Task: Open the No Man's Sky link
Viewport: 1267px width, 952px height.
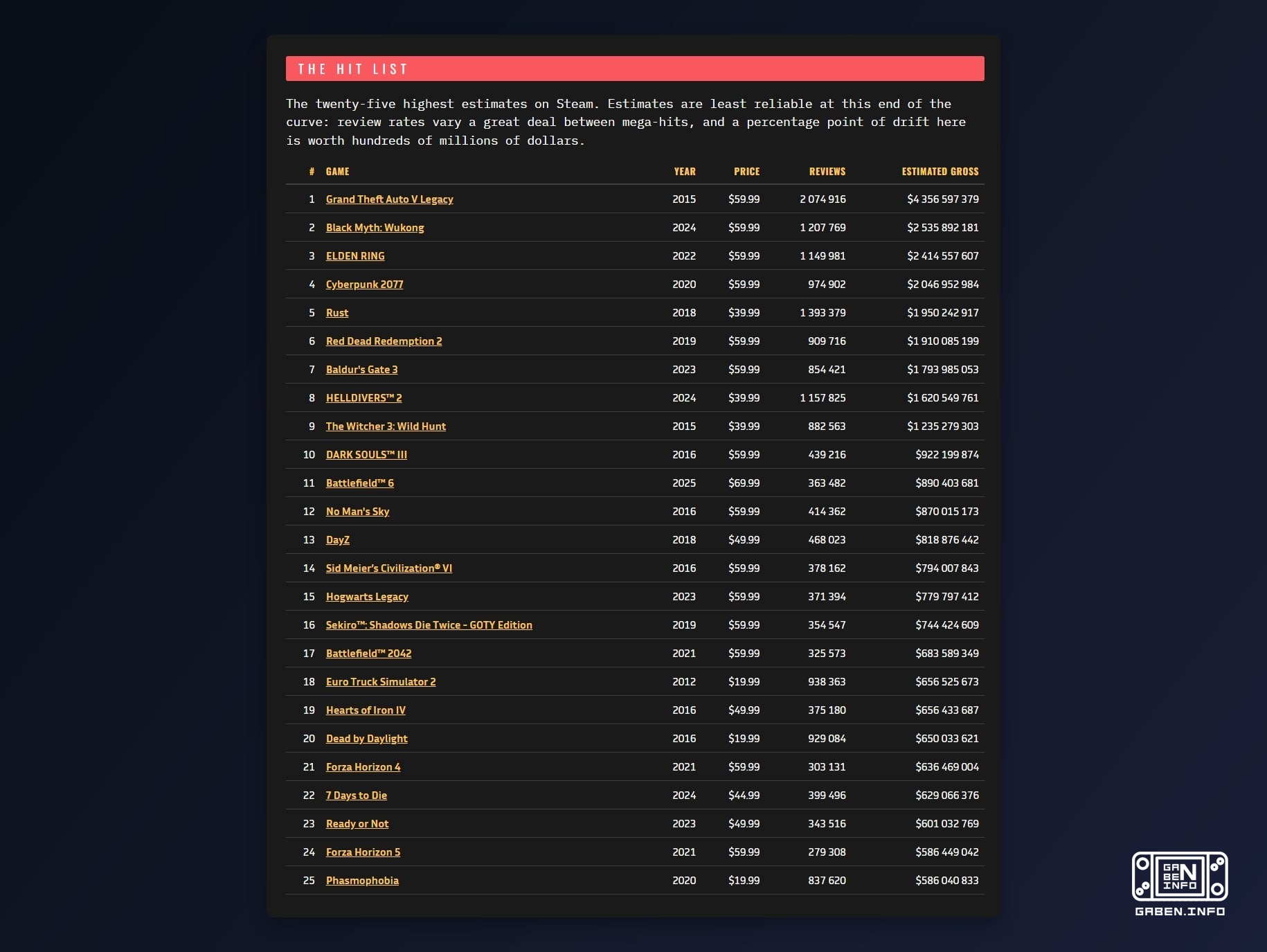Action: click(357, 512)
